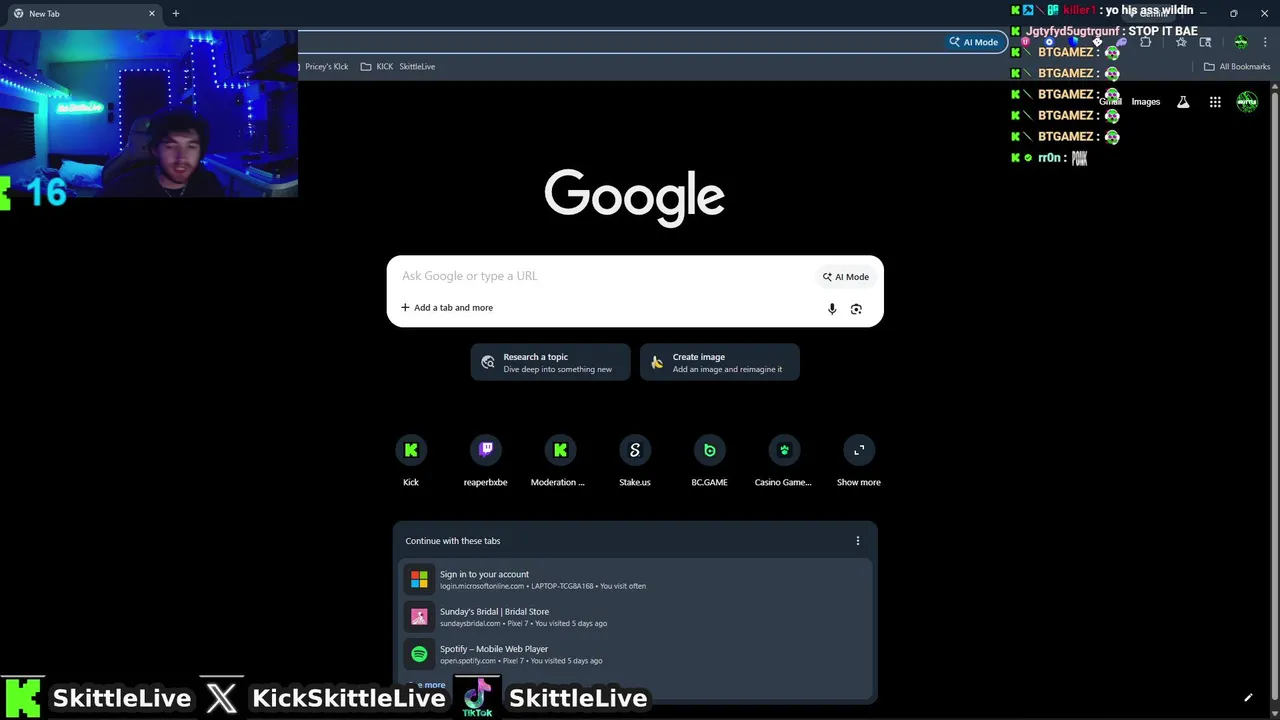The image size is (1280, 720).
Task: Click AI Mode in the address bar
Action: pyautogui.click(x=974, y=42)
